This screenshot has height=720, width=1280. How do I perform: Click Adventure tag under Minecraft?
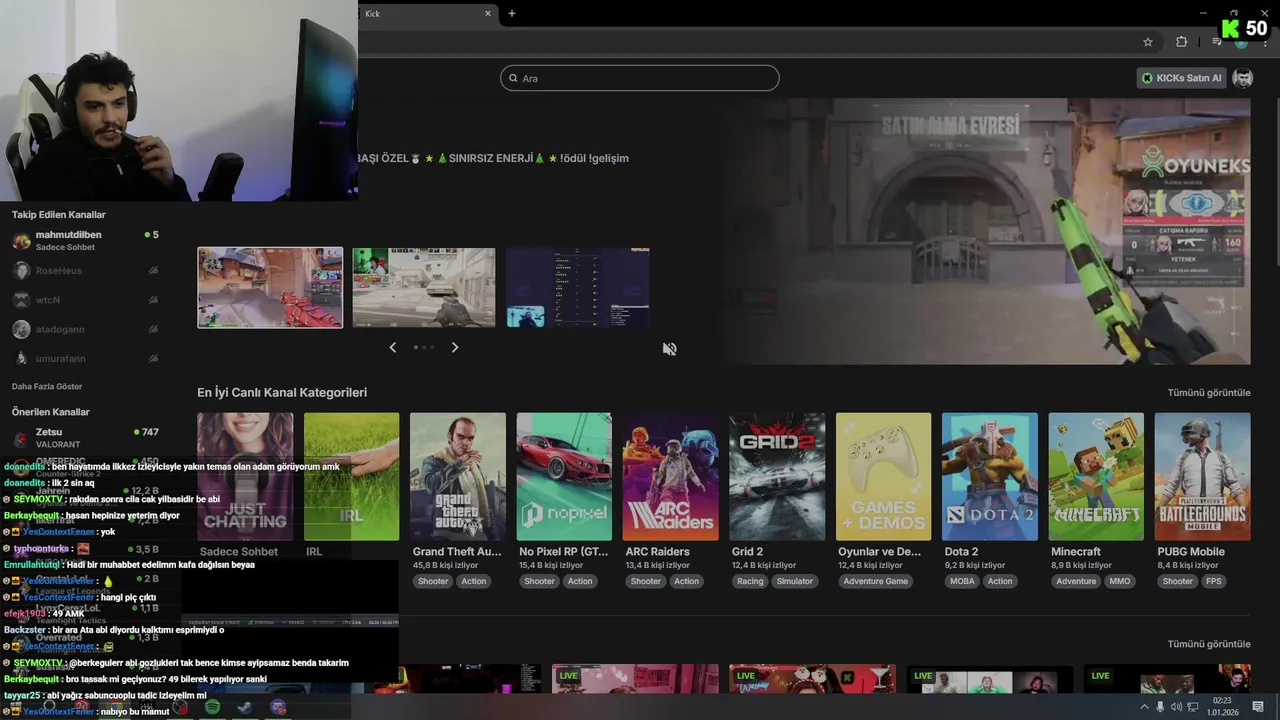1076,581
